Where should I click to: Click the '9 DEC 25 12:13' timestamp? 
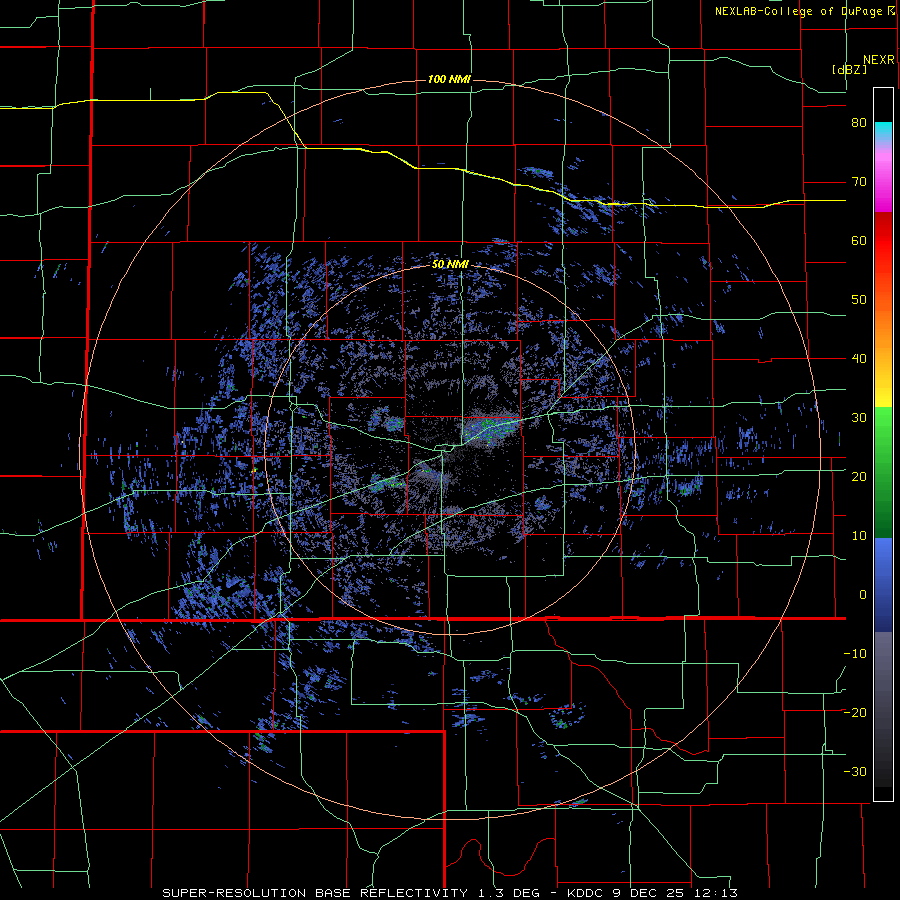[675, 893]
